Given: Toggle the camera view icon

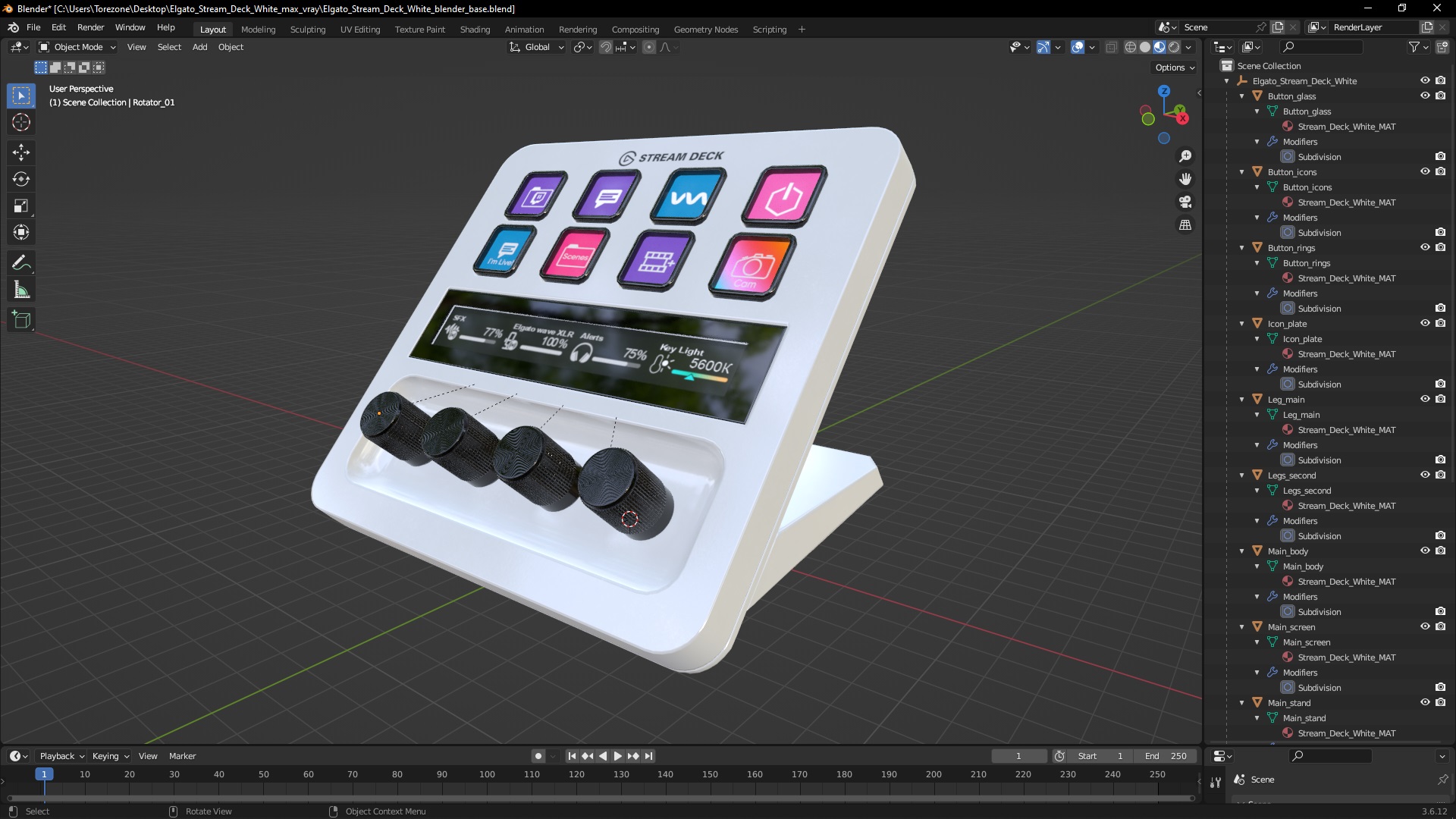Looking at the screenshot, I should click(x=1185, y=202).
